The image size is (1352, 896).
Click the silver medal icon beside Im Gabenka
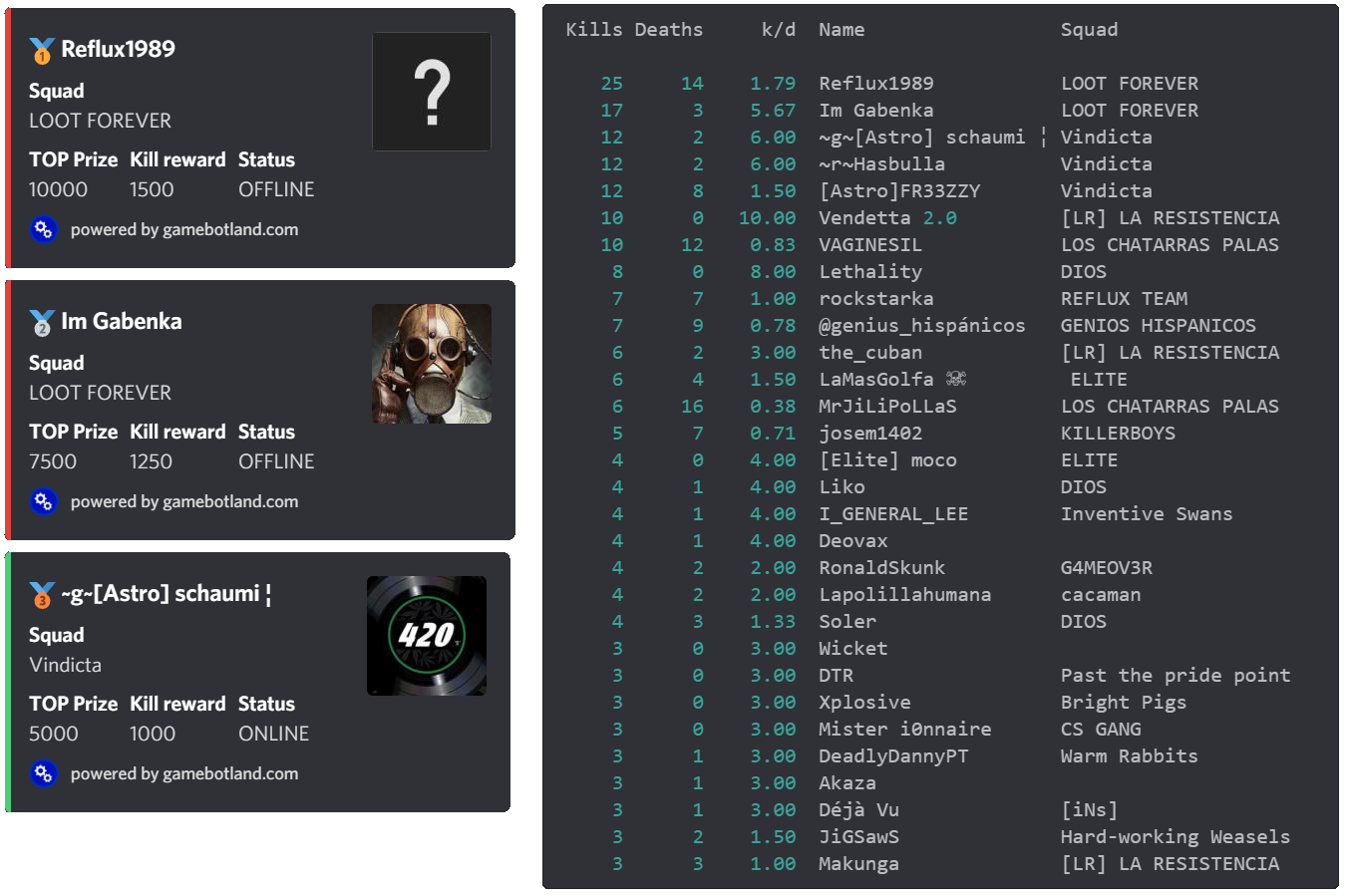click(x=42, y=322)
